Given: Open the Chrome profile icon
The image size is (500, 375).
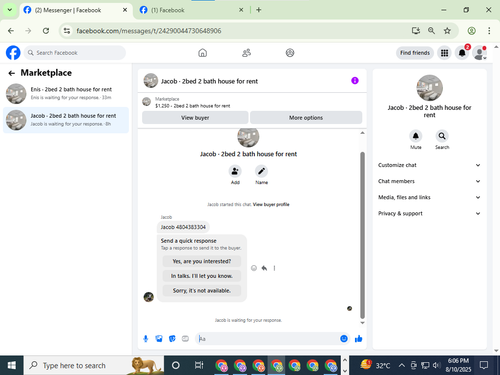Looking at the screenshot, I should click(471, 31).
